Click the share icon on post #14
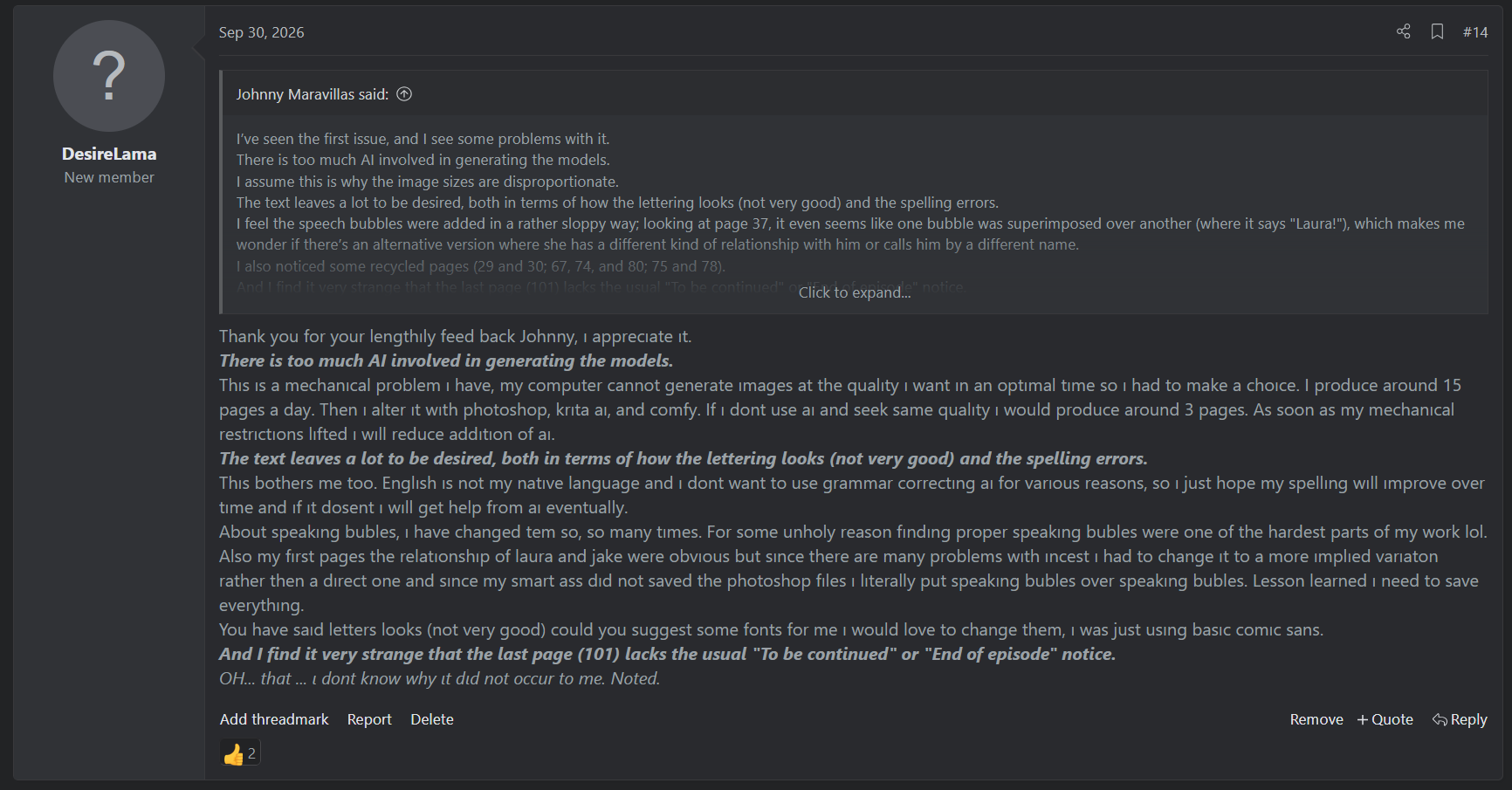Viewport: 1512px width, 790px height. pyautogui.click(x=1403, y=31)
